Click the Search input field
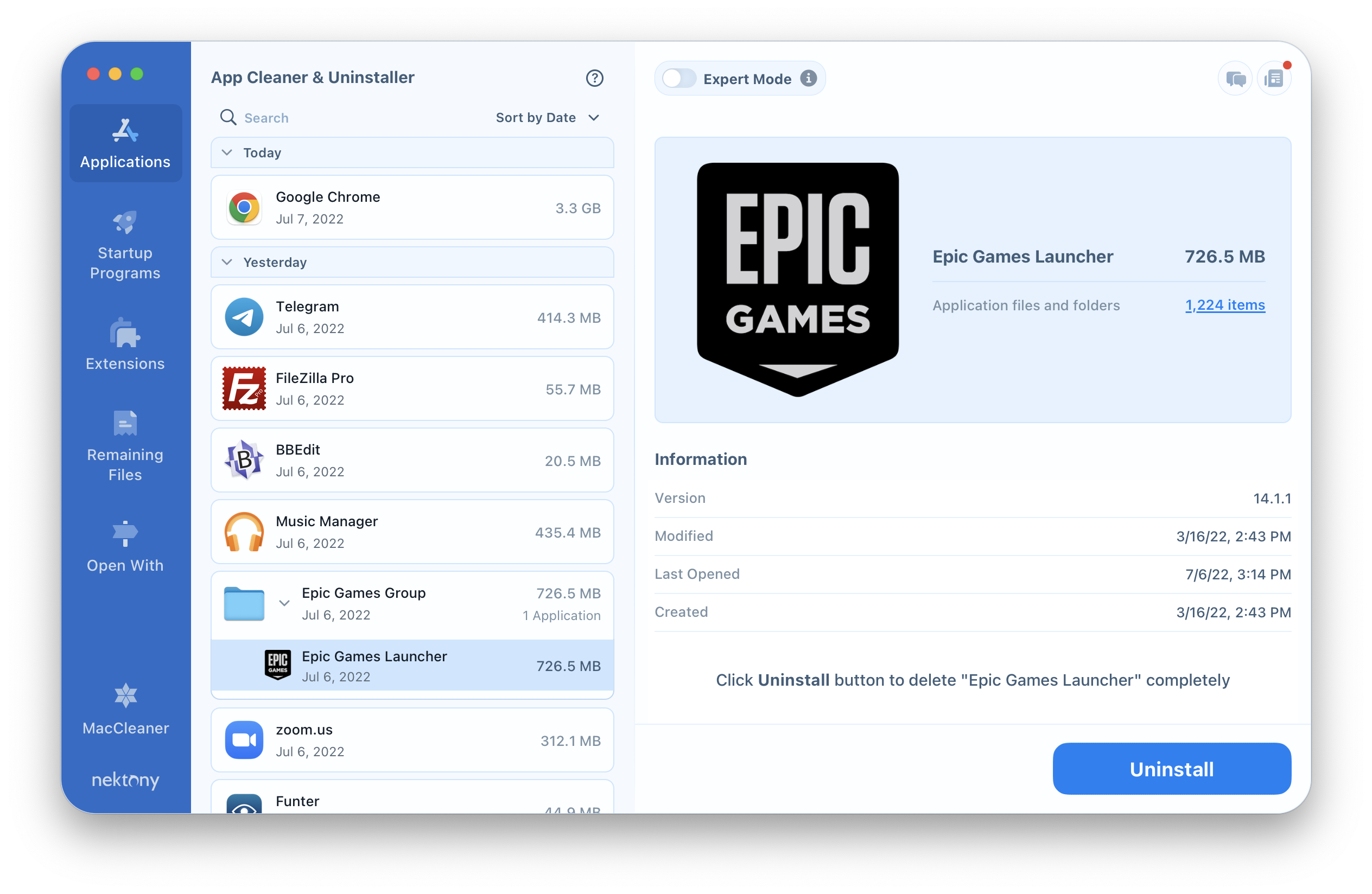 pyautogui.click(x=350, y=117)
